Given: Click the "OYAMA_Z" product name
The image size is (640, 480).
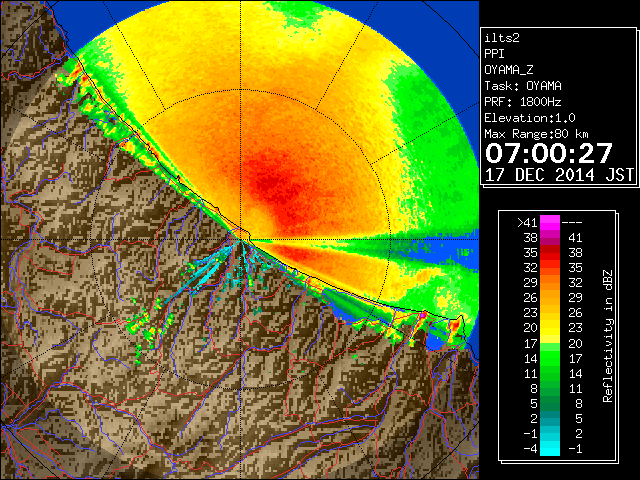Looking at the screenshot, I should [509, 70].
